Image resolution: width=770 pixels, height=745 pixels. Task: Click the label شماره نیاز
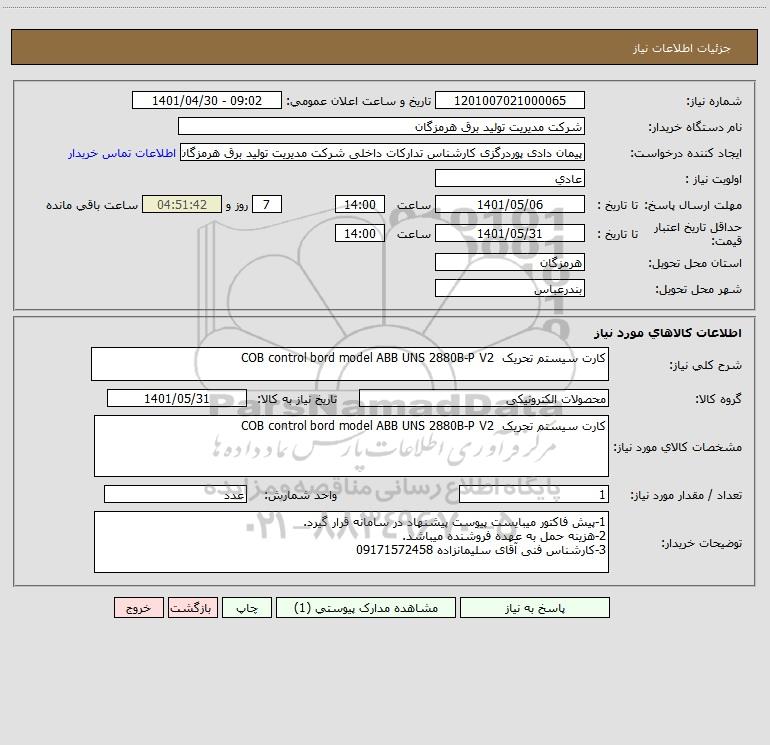pyautogui.click(x=714, y=102)
